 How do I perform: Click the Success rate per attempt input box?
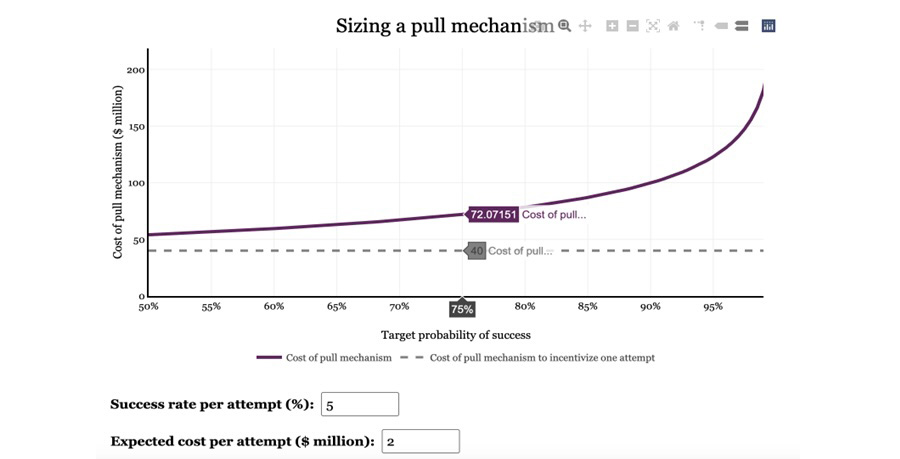coord(359,404)
